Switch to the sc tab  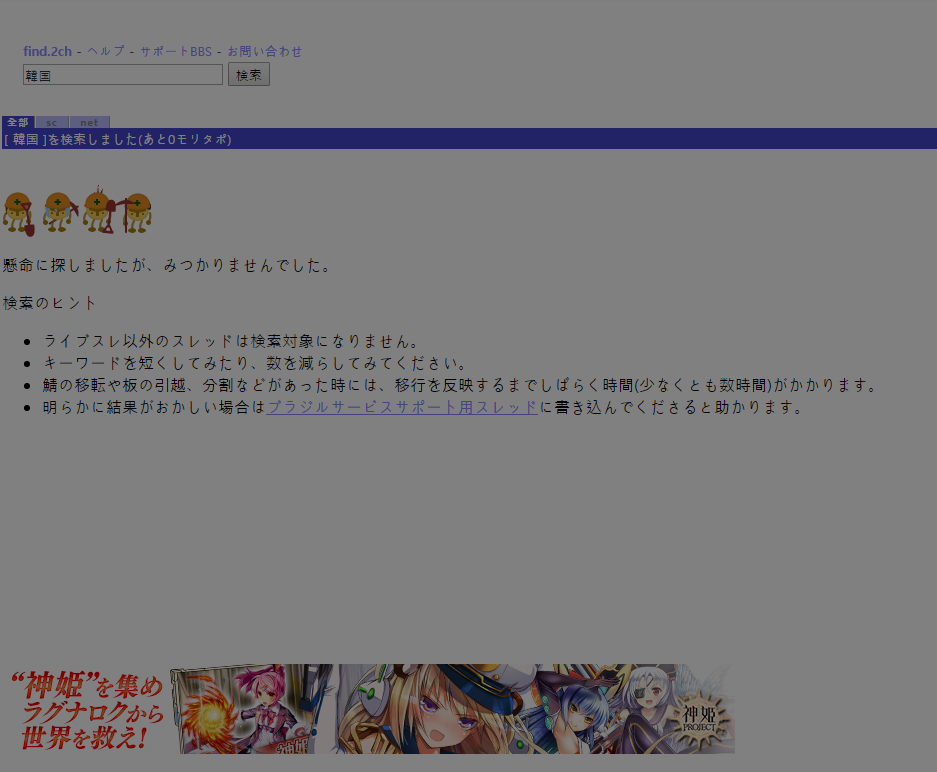tap(52, 122)
